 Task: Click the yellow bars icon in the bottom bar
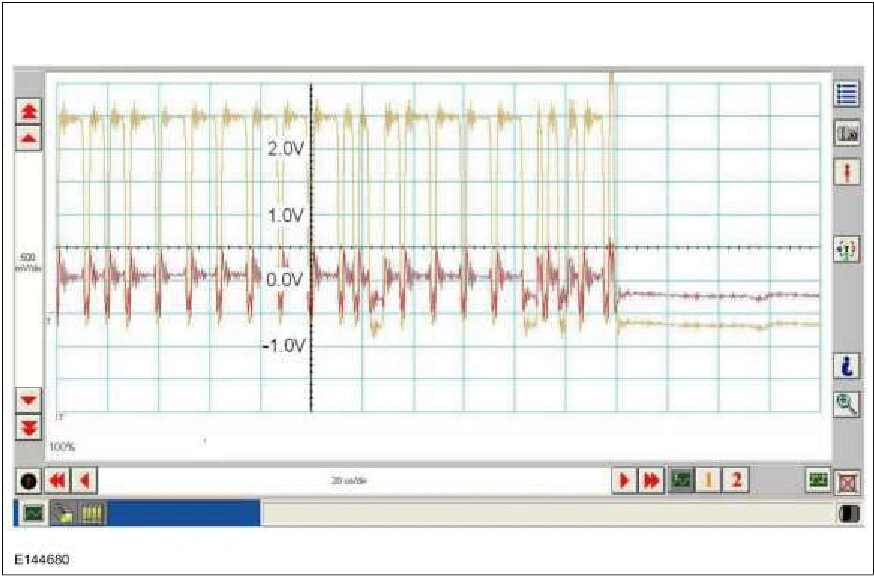point(91,513)
